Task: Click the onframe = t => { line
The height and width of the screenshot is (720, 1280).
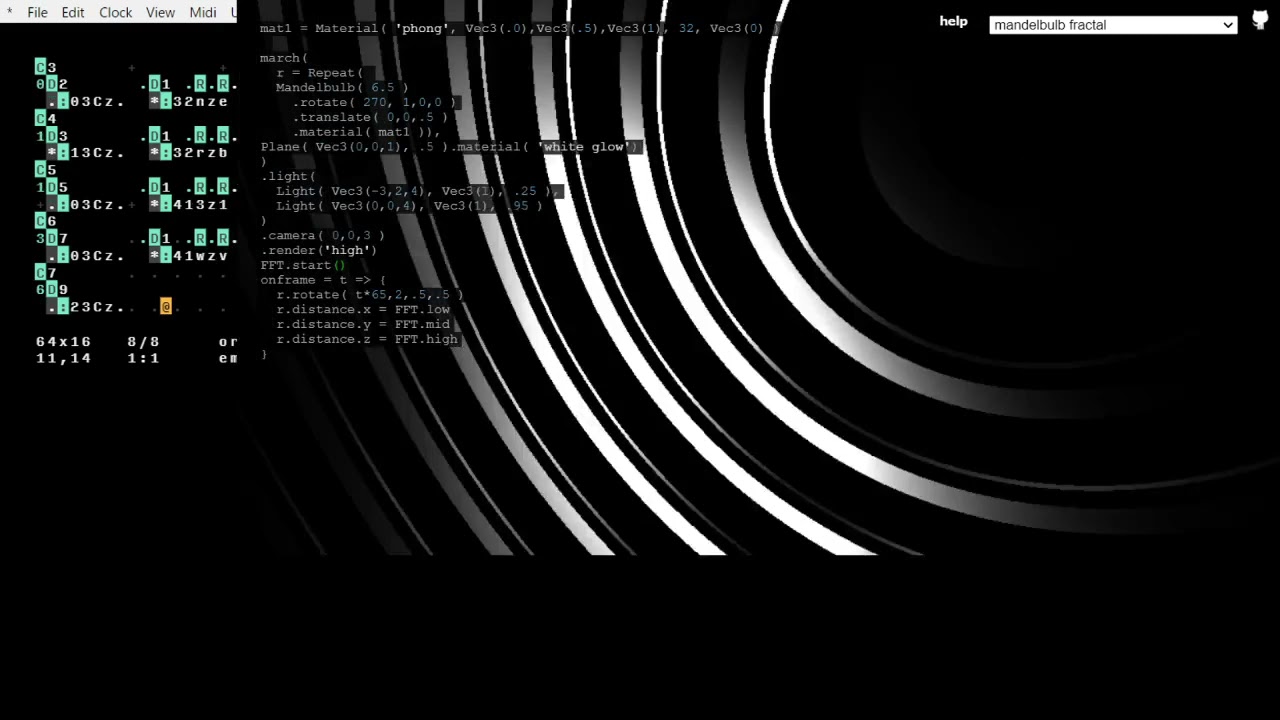Action: [323, 280]
